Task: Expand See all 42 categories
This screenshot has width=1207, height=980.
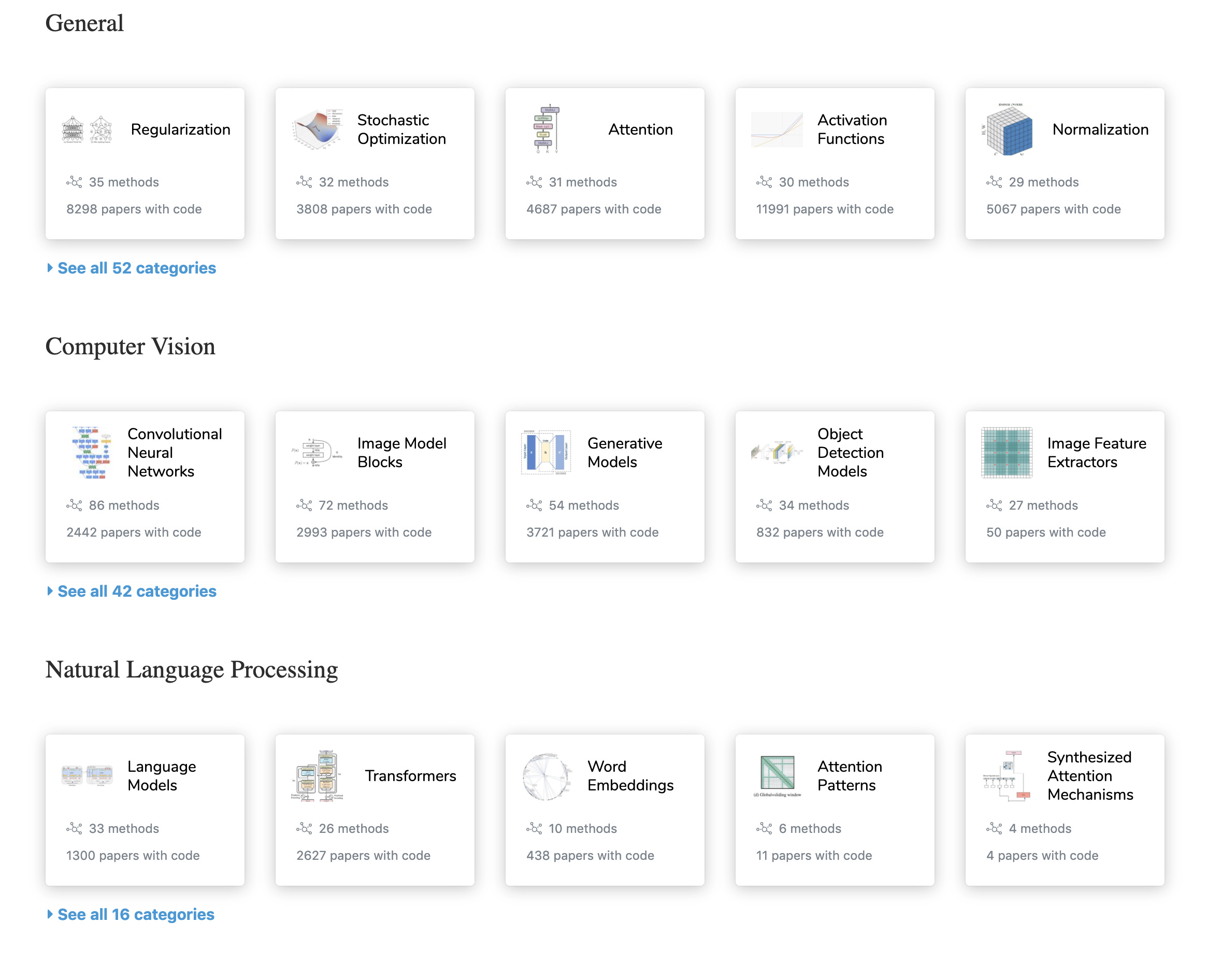Action: pos(136,591)
